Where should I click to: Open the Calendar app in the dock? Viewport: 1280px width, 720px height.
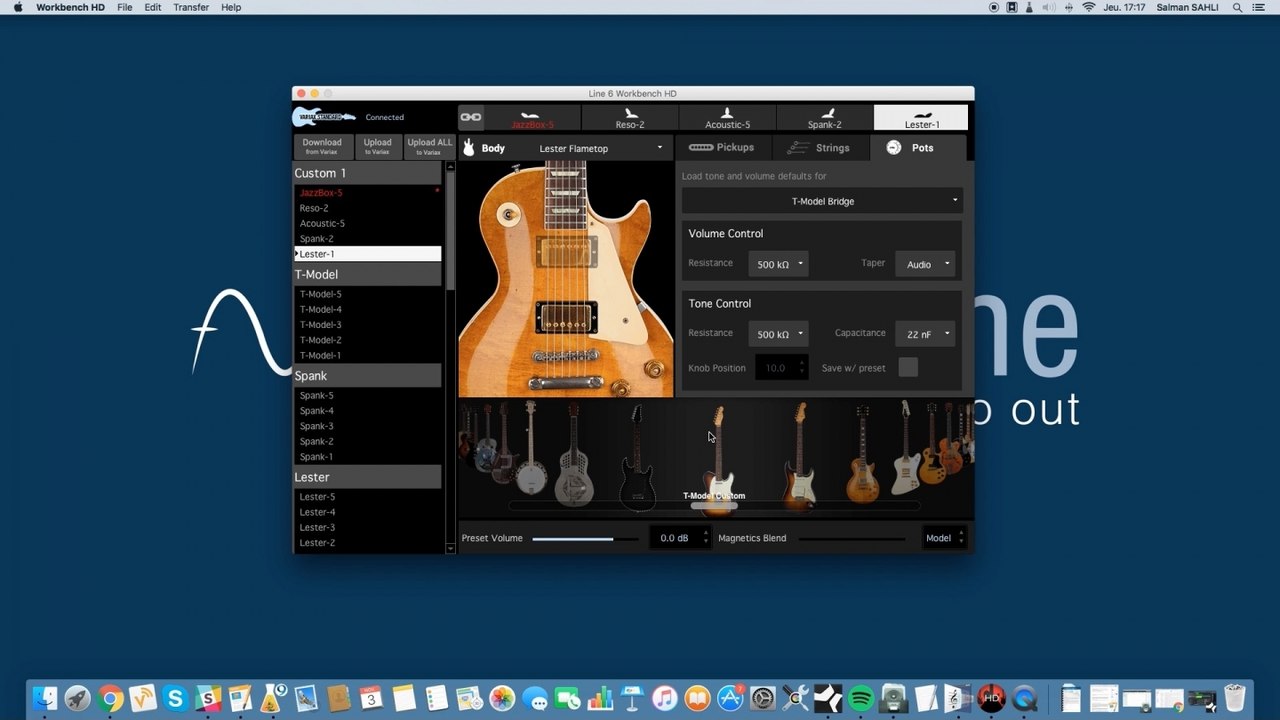(x=371, y=698)
